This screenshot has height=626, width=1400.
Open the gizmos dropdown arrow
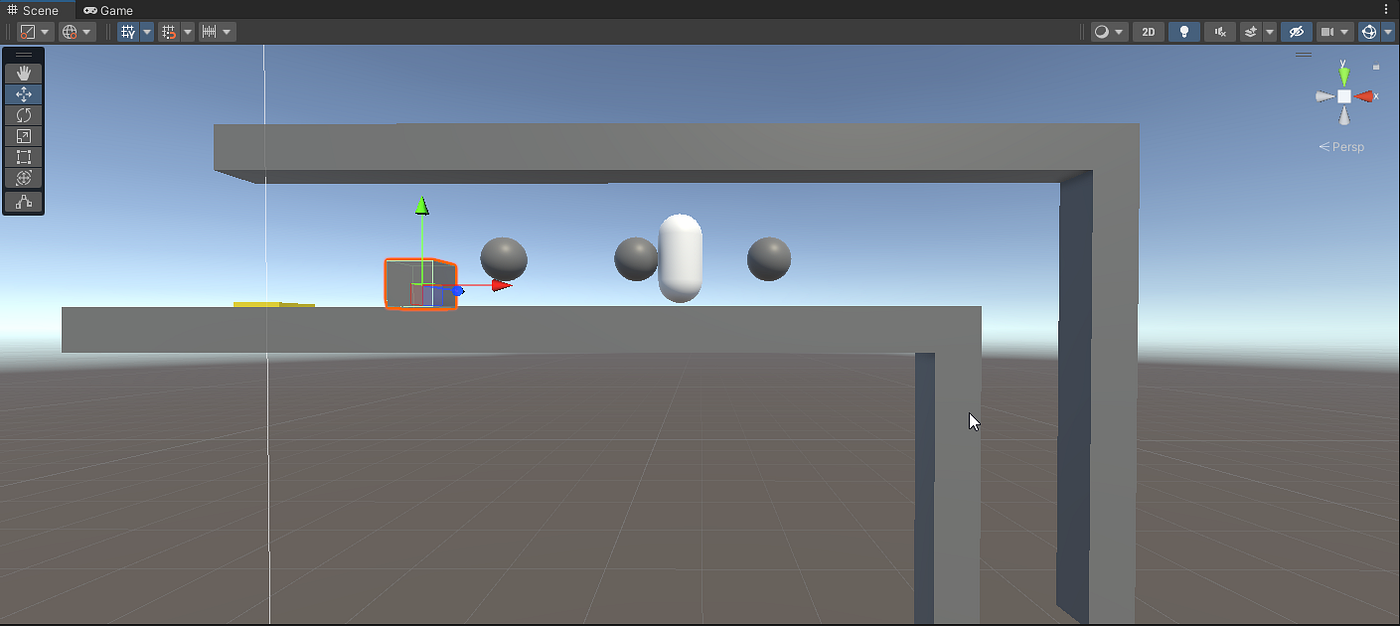pyautogui.click(x=1388, y=32)
